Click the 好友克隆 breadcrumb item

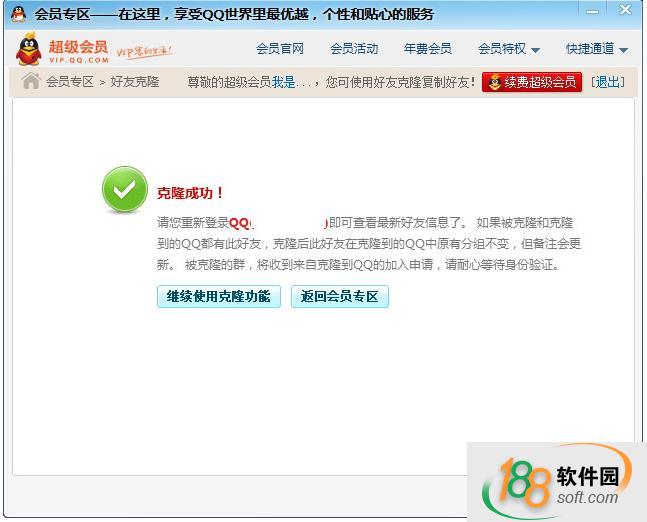135,82
